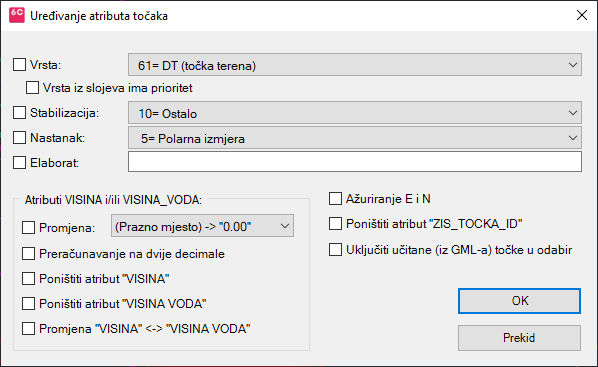598x367 pixels.
Task: Open Nastanak dropdown with 5= Polarna izmjera
Action: pyautogui.click(x=355, y=138)
